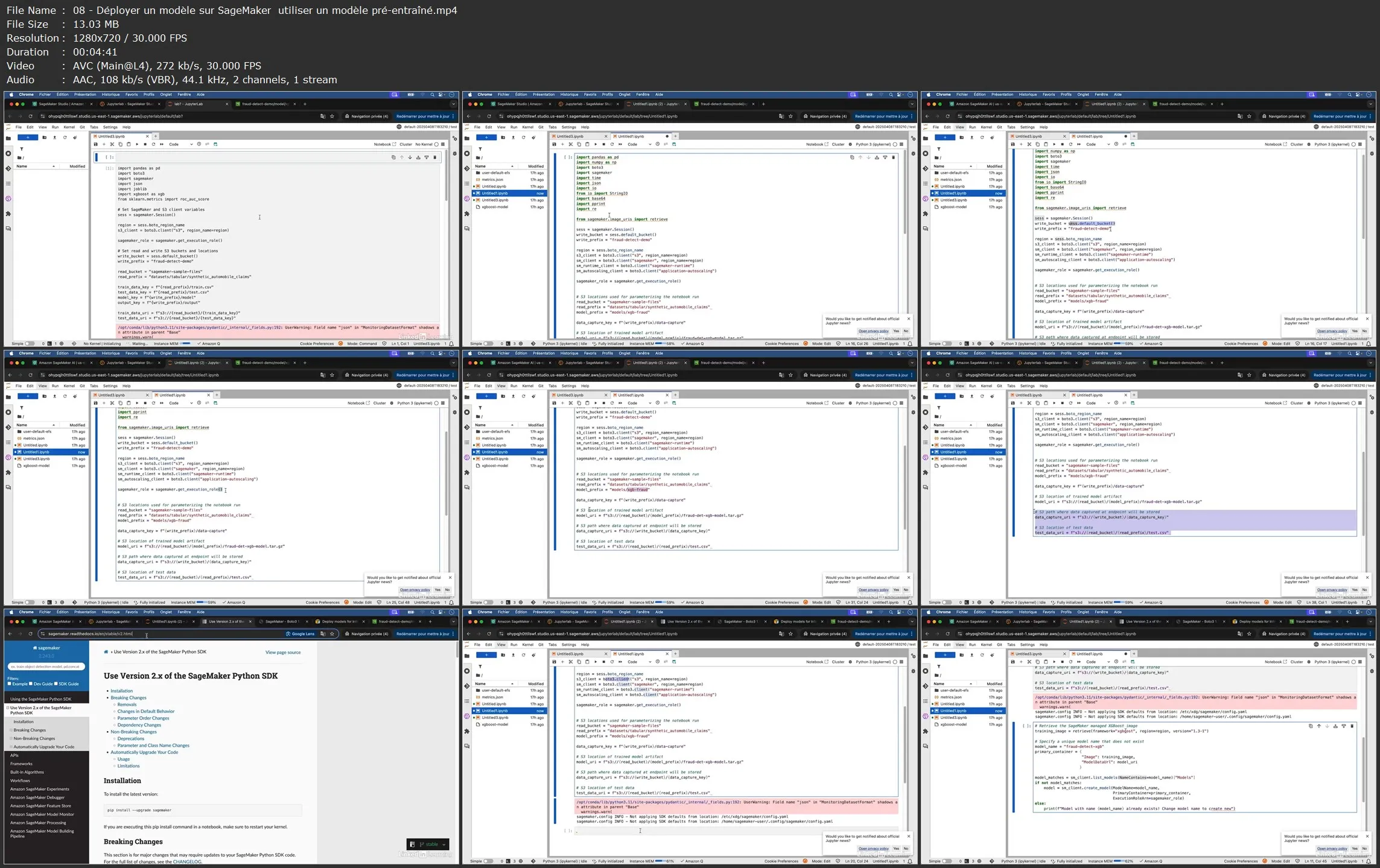Screen dimensions: 1380x868
Task: Insert a cell with plus in No Kernel frame toolbar
Action: (104, 144)
